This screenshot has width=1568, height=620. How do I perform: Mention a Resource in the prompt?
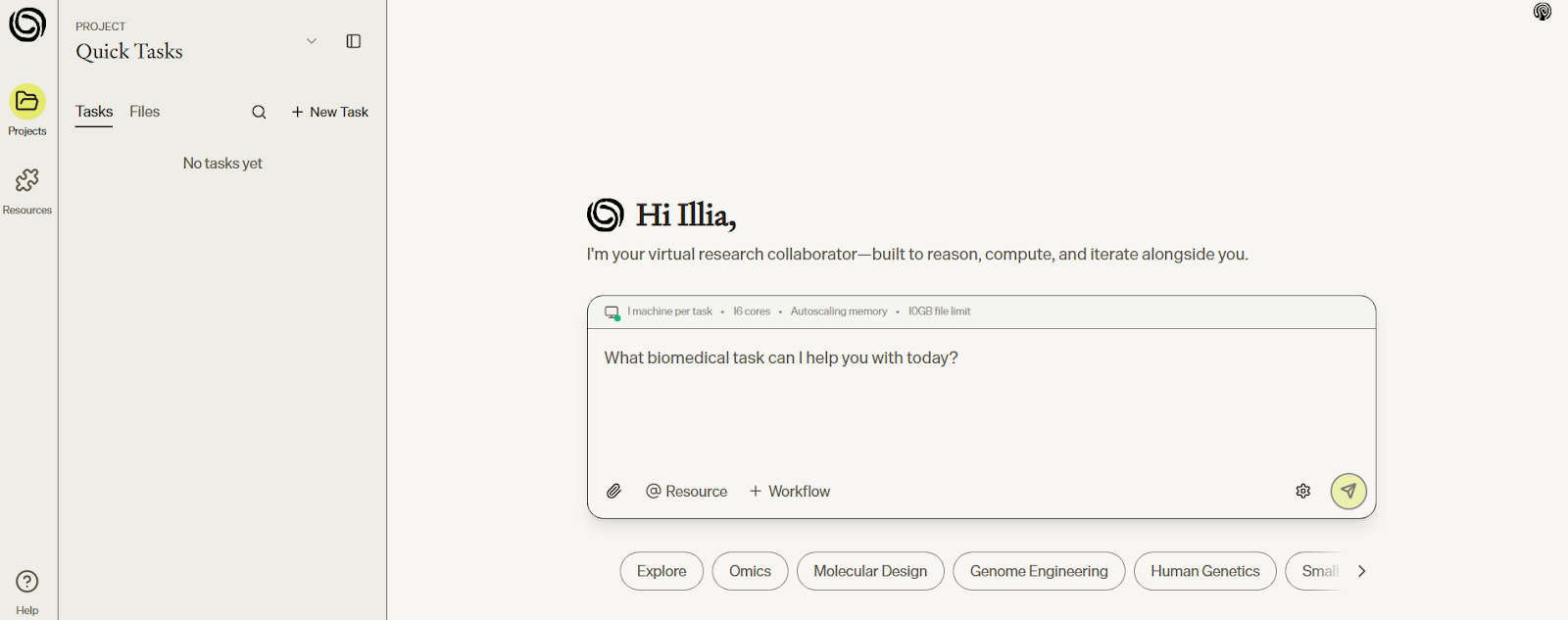(x=687, y=492)
